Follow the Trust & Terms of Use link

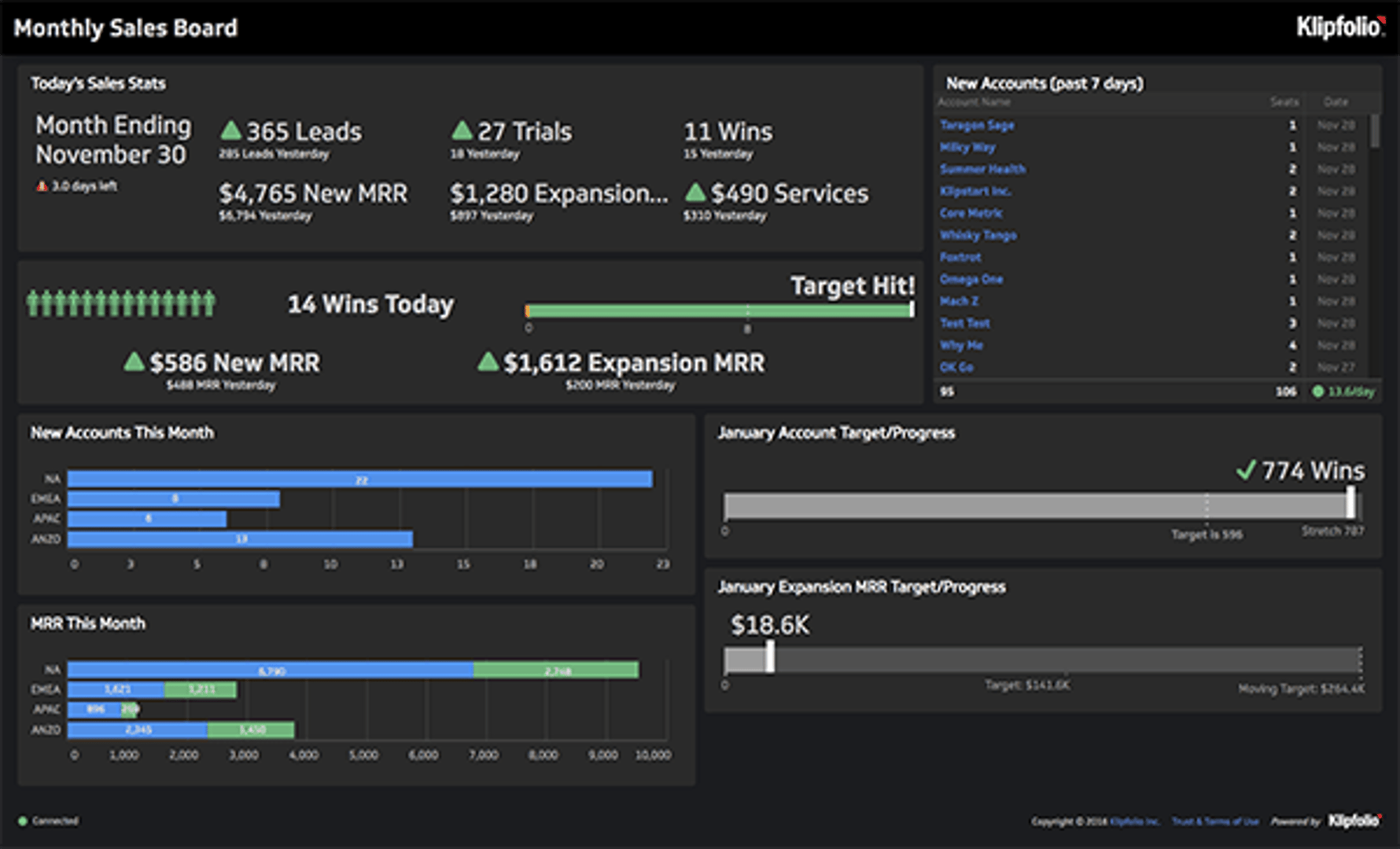(x=1216, y=820)
